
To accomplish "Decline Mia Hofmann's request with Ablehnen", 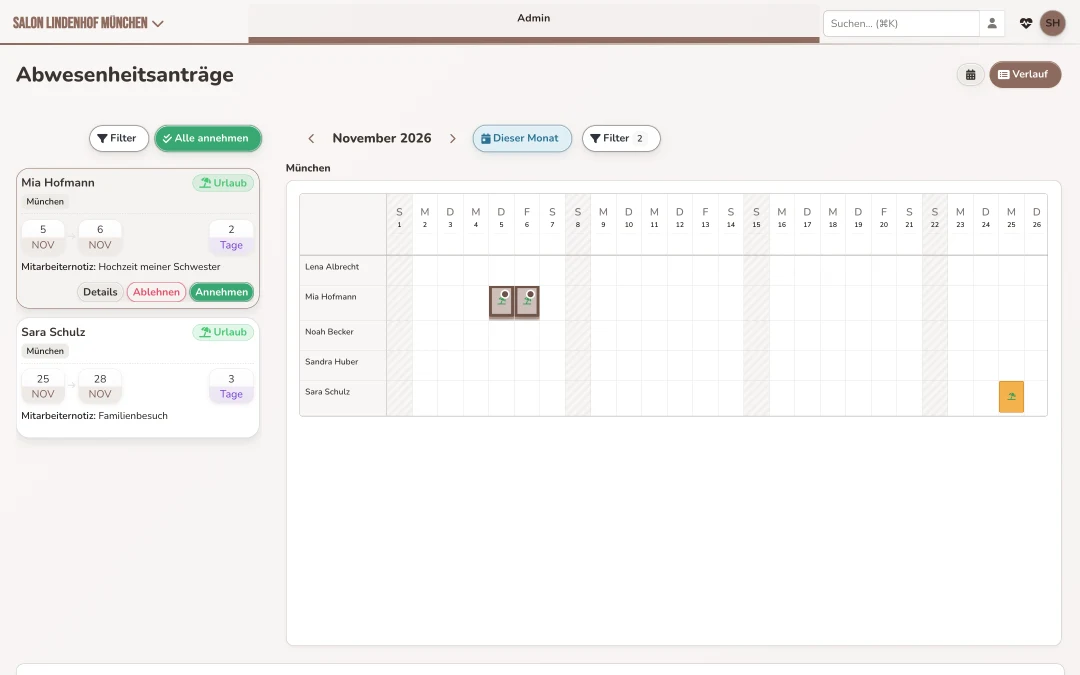I will click(x=156, y=292).
